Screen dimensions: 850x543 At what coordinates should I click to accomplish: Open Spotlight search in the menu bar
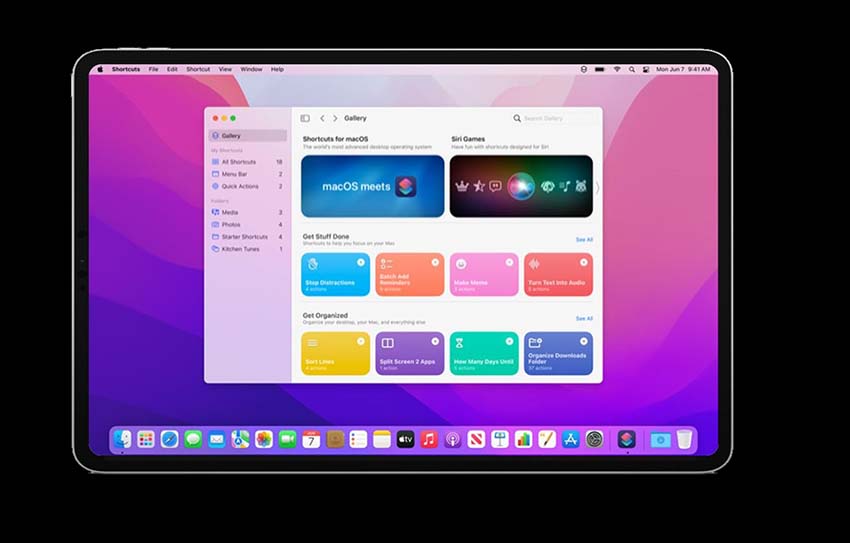(632, 69)
